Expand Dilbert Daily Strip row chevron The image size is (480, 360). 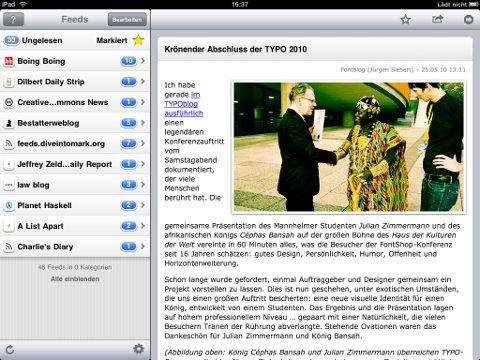143,81
